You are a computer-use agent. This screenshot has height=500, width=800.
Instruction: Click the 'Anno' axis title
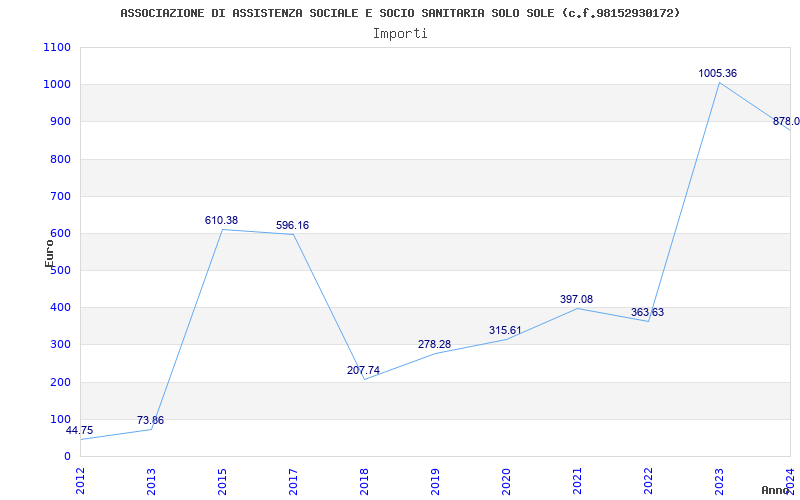775,490
